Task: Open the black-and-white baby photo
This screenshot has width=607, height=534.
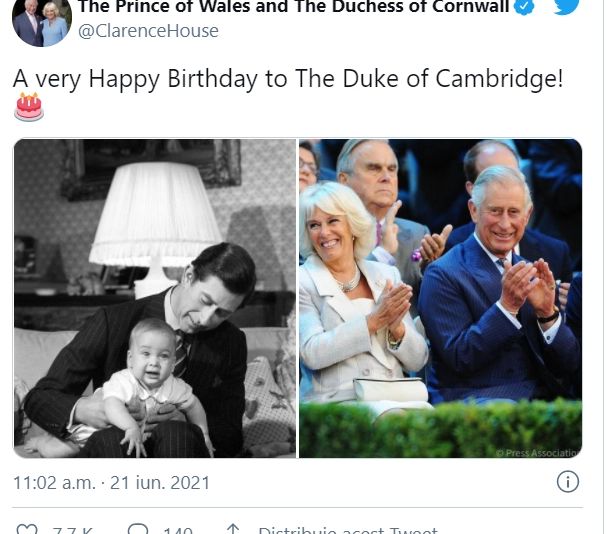Action: pos(155,298)
